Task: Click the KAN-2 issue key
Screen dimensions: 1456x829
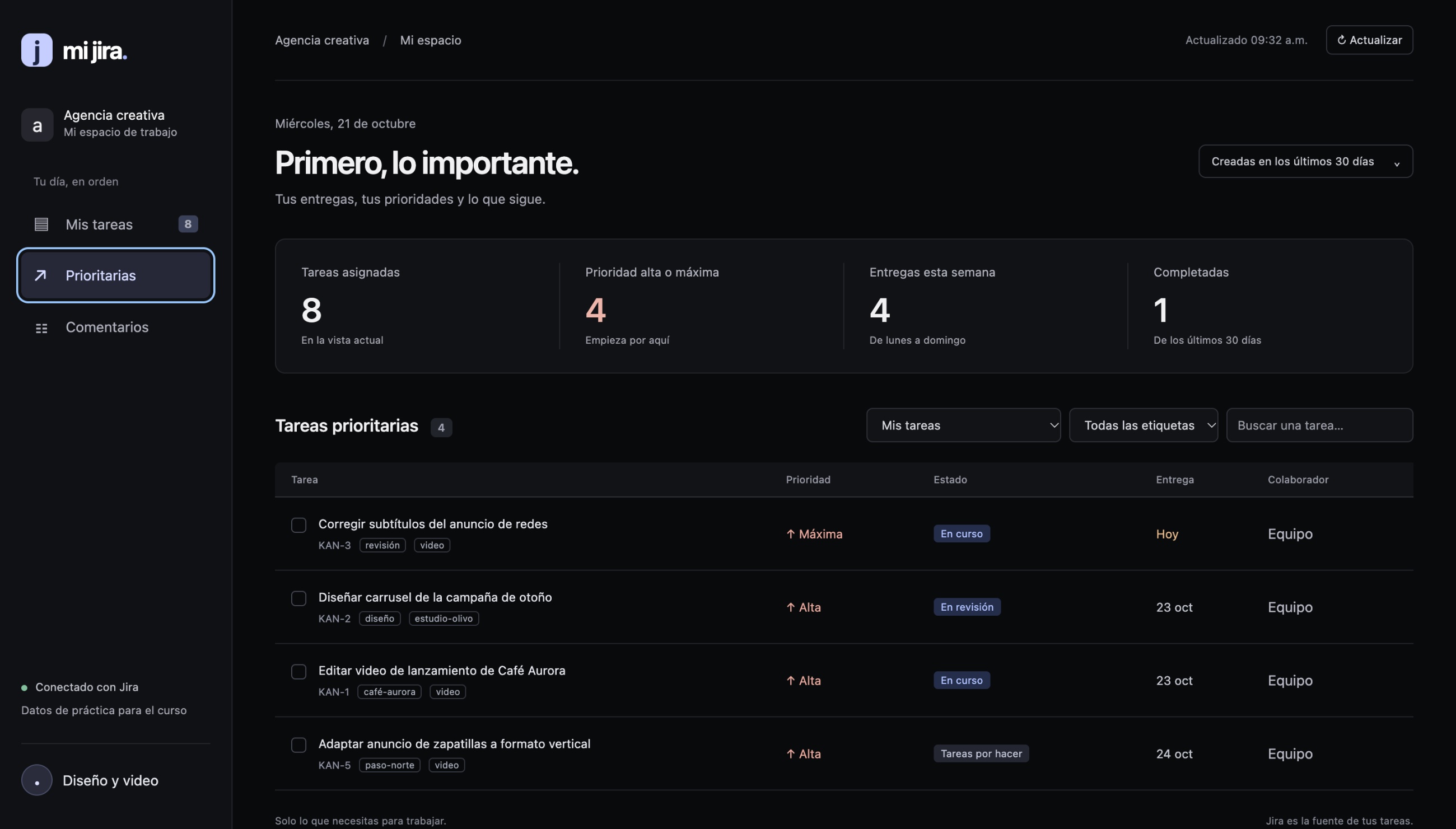Action: [x=334, y=619]
